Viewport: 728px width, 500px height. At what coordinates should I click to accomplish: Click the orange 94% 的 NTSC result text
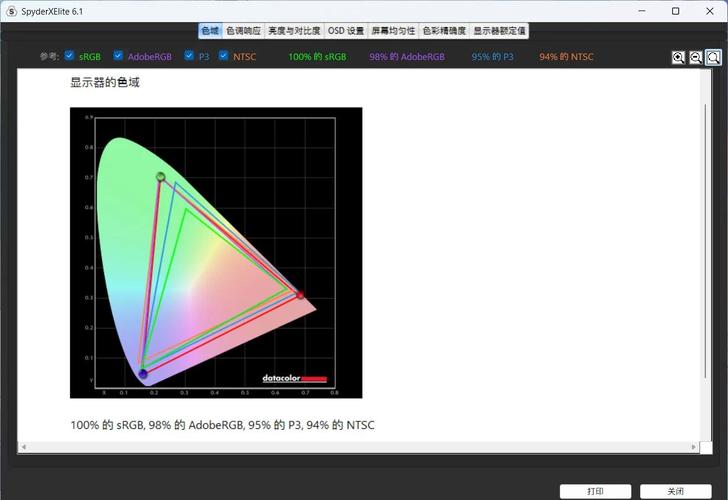(566, 57)
